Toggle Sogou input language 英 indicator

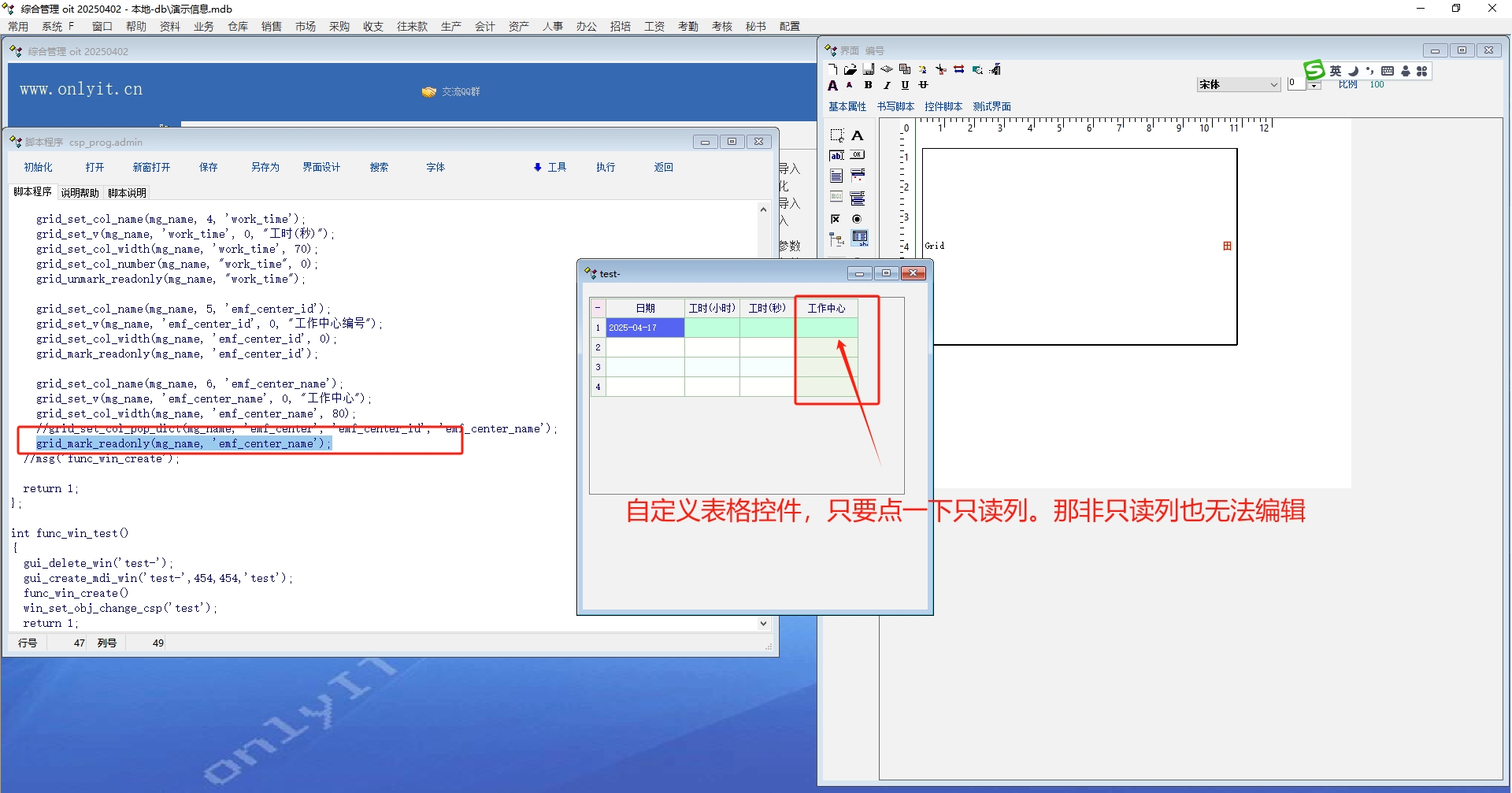click(x=1336, y=71)
